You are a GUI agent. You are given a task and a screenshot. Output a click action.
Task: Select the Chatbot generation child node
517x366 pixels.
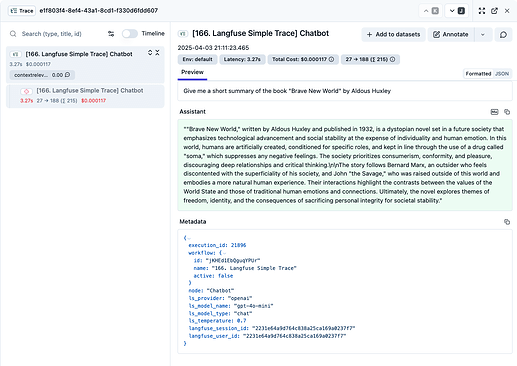click(x=85, y=96)
